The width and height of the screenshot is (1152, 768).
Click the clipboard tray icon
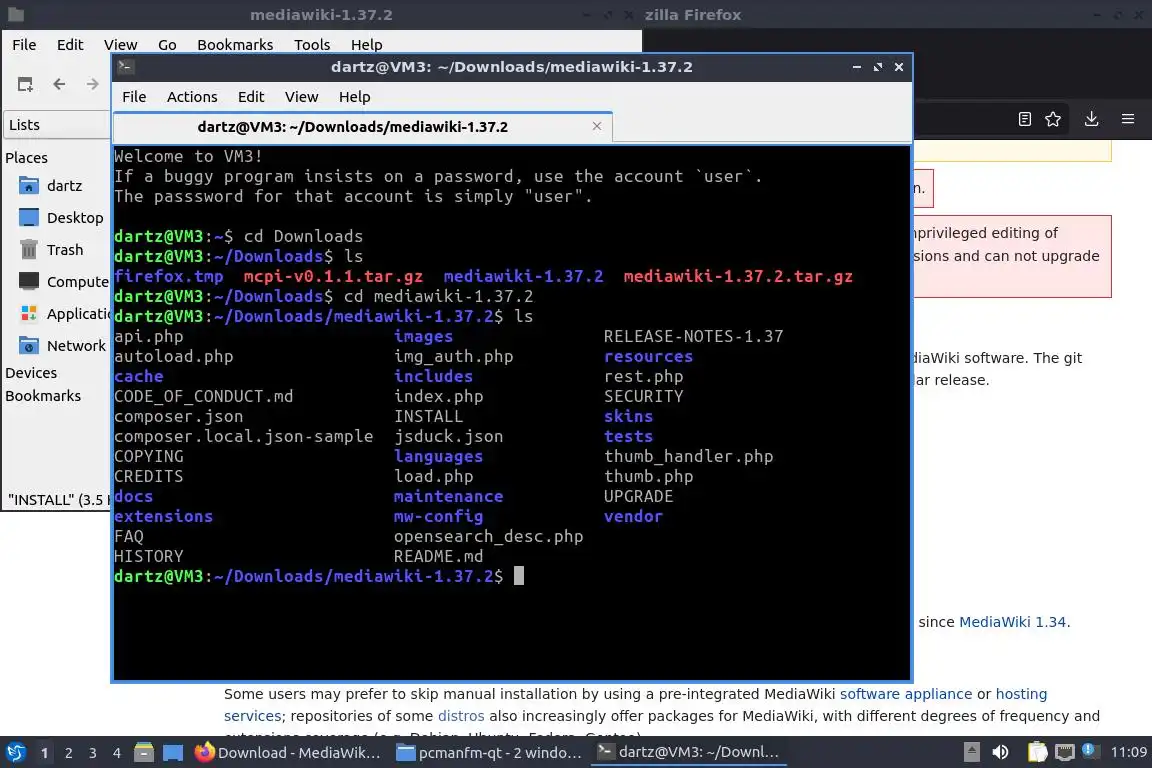click(1037, 752)
